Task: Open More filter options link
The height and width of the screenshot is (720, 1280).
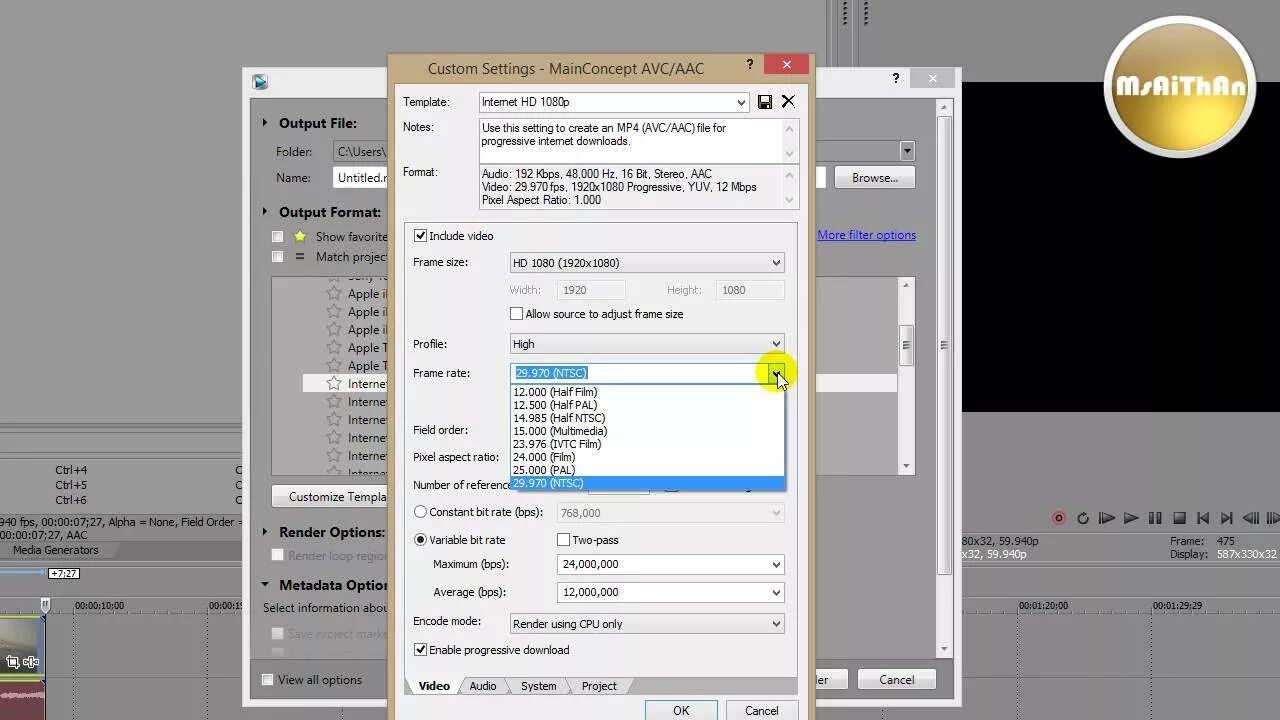Action: tap(866, 235)
